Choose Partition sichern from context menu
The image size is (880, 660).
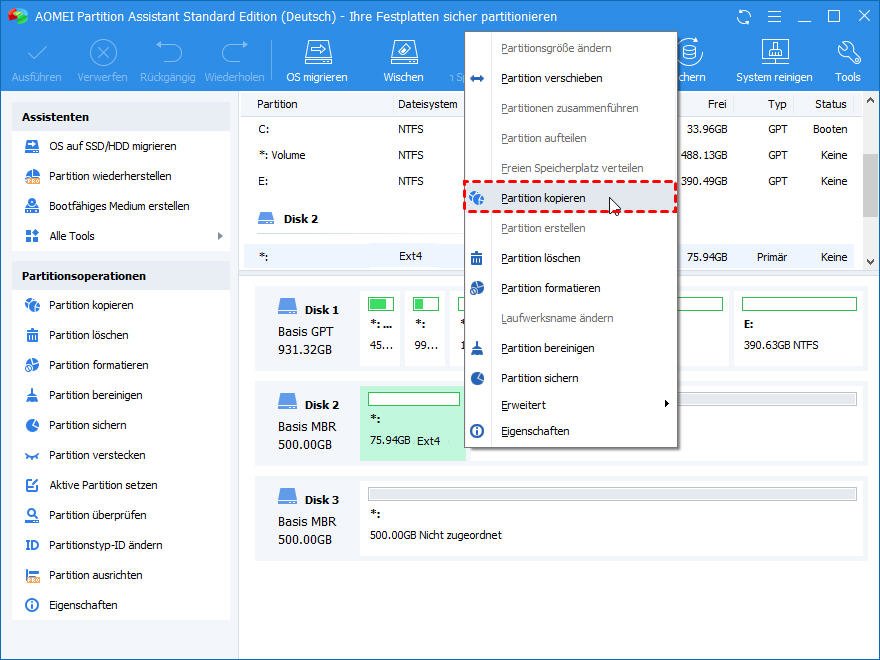[x=571, y=378]
